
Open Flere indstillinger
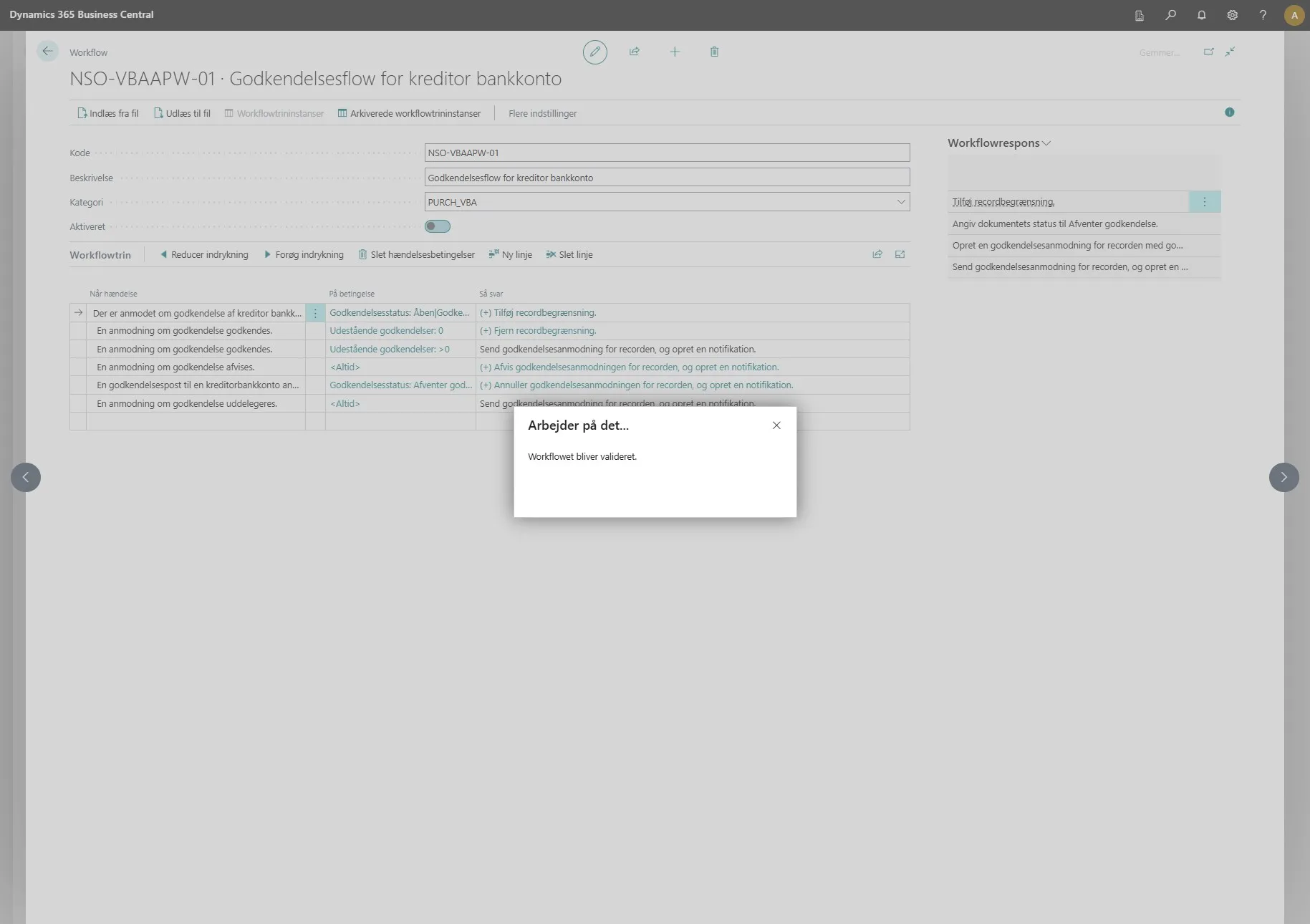coord(542,113)
